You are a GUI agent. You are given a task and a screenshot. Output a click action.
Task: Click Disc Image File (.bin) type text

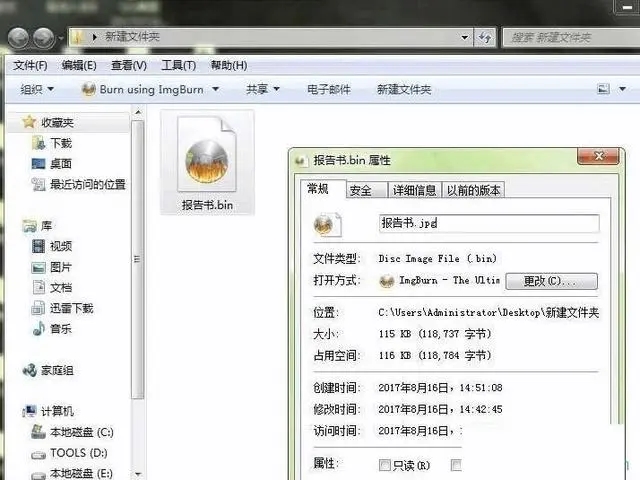tap(438, 258)
